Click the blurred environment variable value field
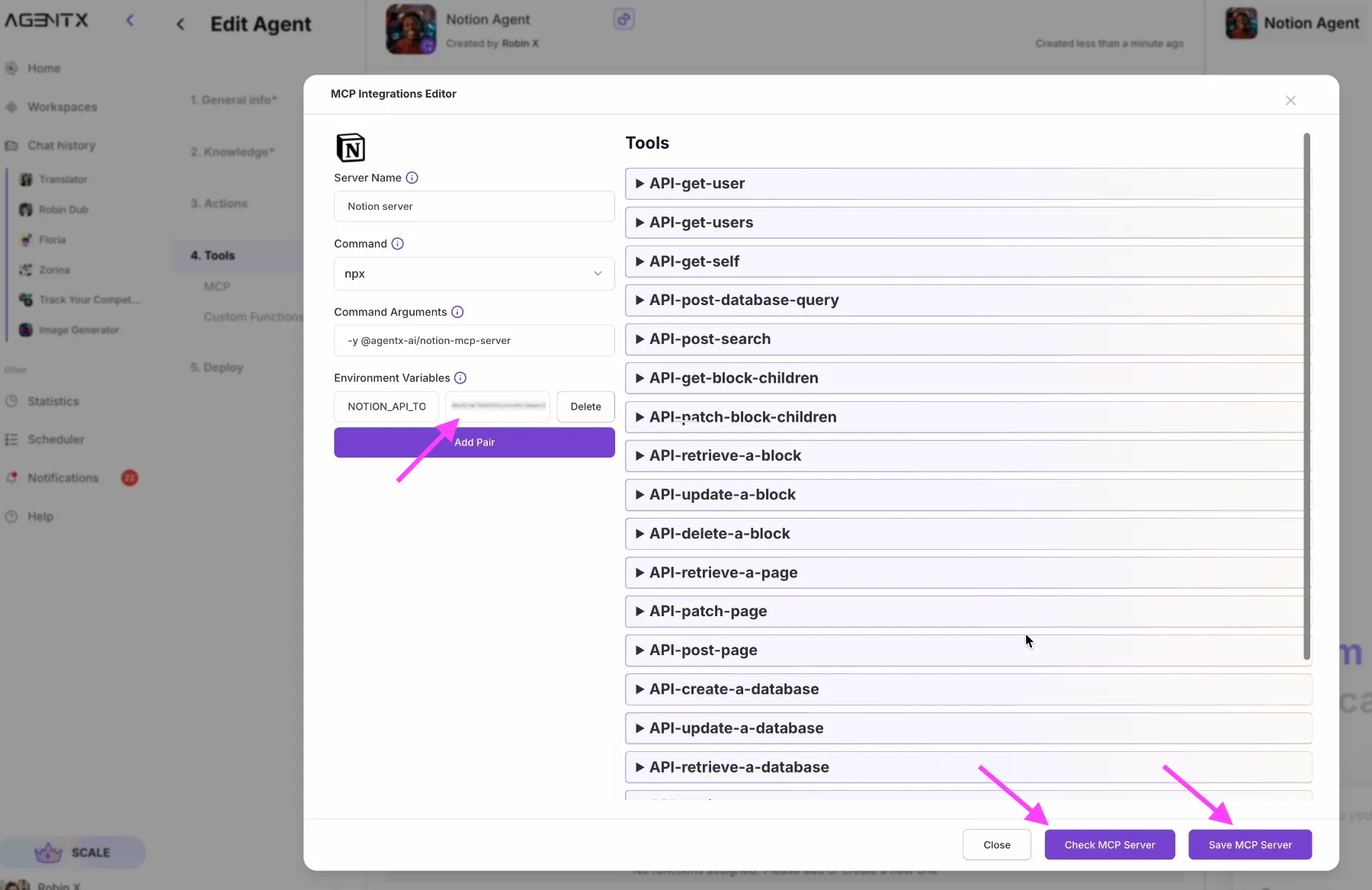1372x890 pixels. coord(498,406)
